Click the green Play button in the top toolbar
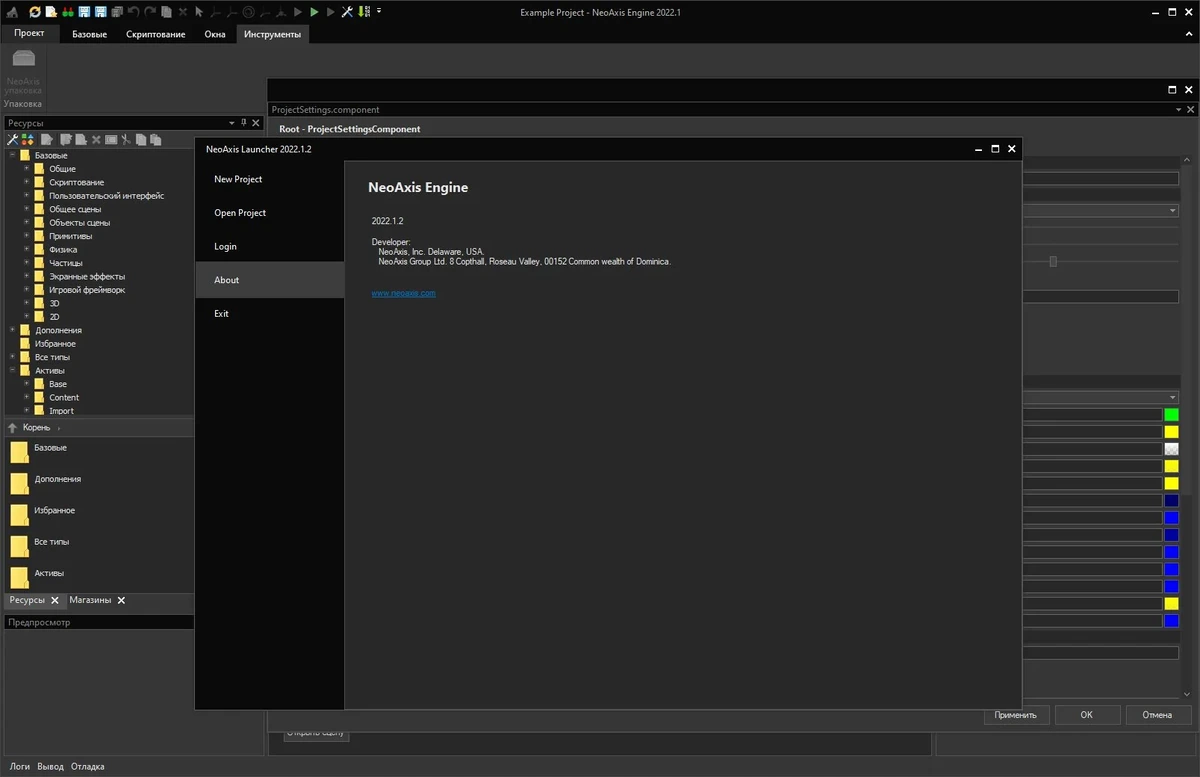 pyautogui.click(x=314, y=12)
